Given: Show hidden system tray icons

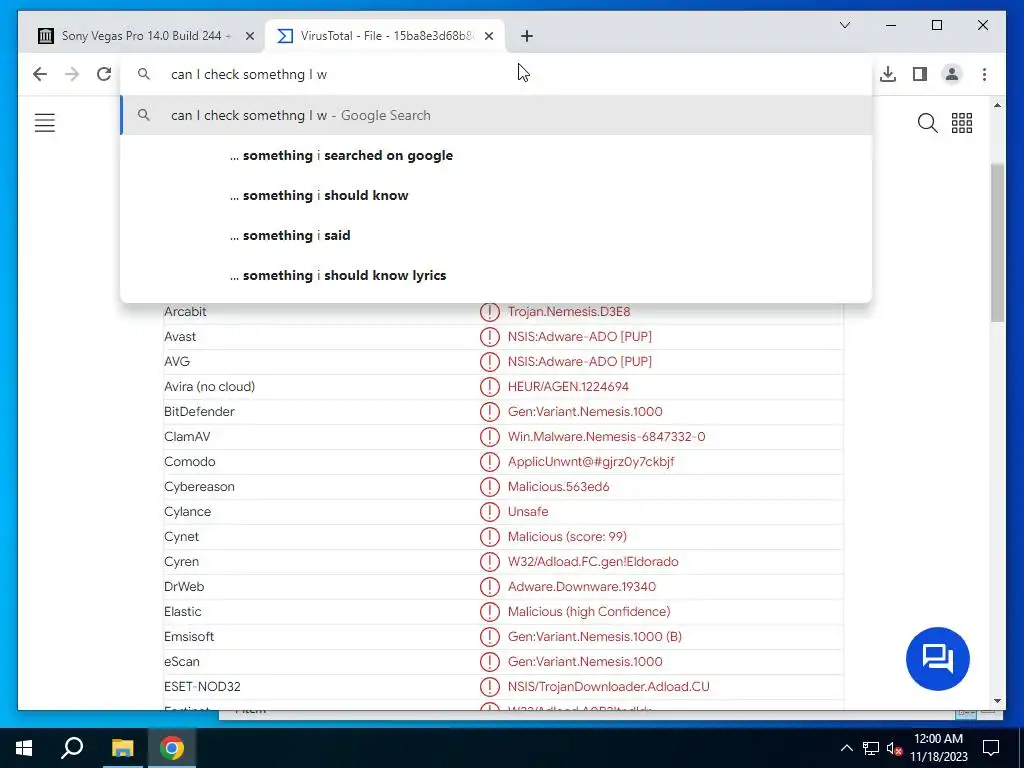Looking at the screenshot, I should pos(846,748).
